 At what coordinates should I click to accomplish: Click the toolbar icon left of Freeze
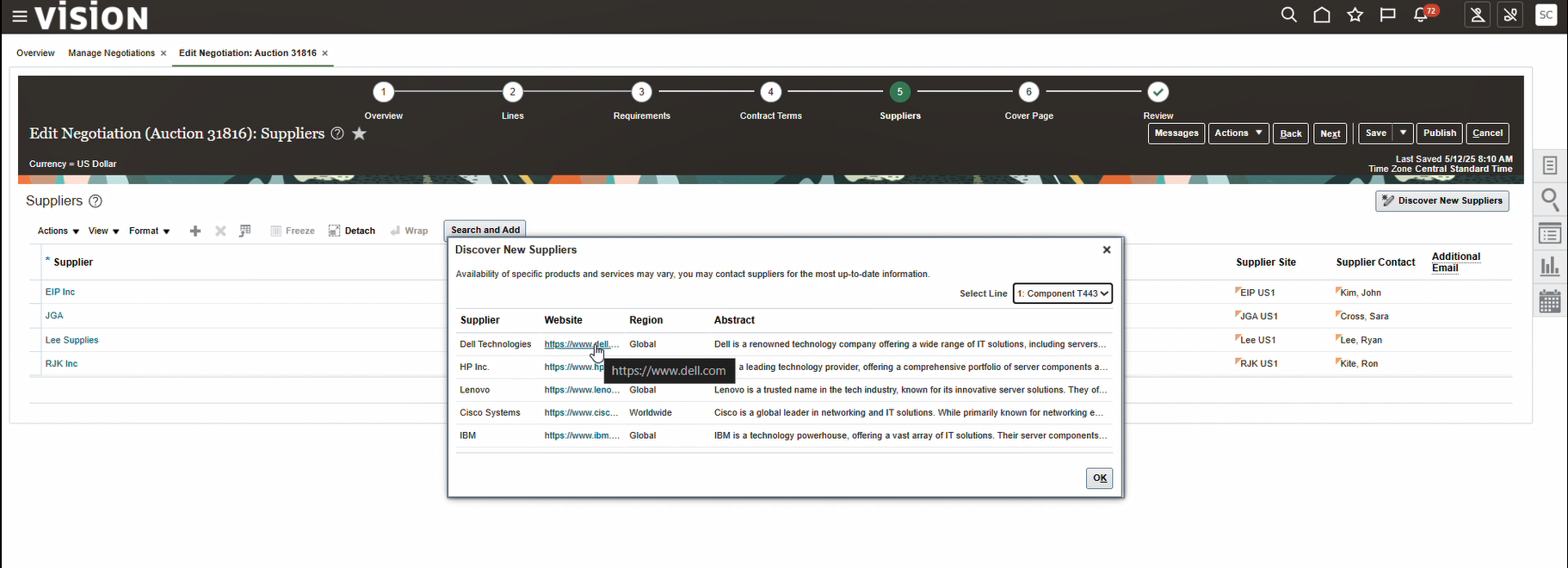click(245, 231)
